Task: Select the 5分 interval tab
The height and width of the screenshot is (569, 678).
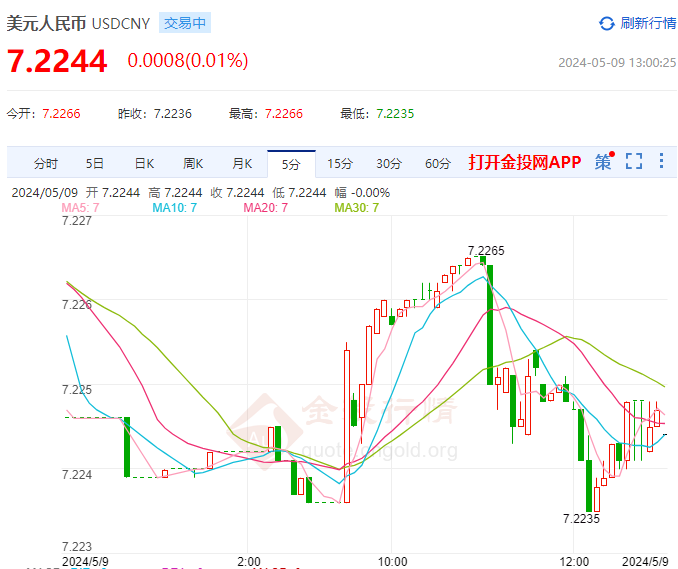Action: tap(291, 163)
